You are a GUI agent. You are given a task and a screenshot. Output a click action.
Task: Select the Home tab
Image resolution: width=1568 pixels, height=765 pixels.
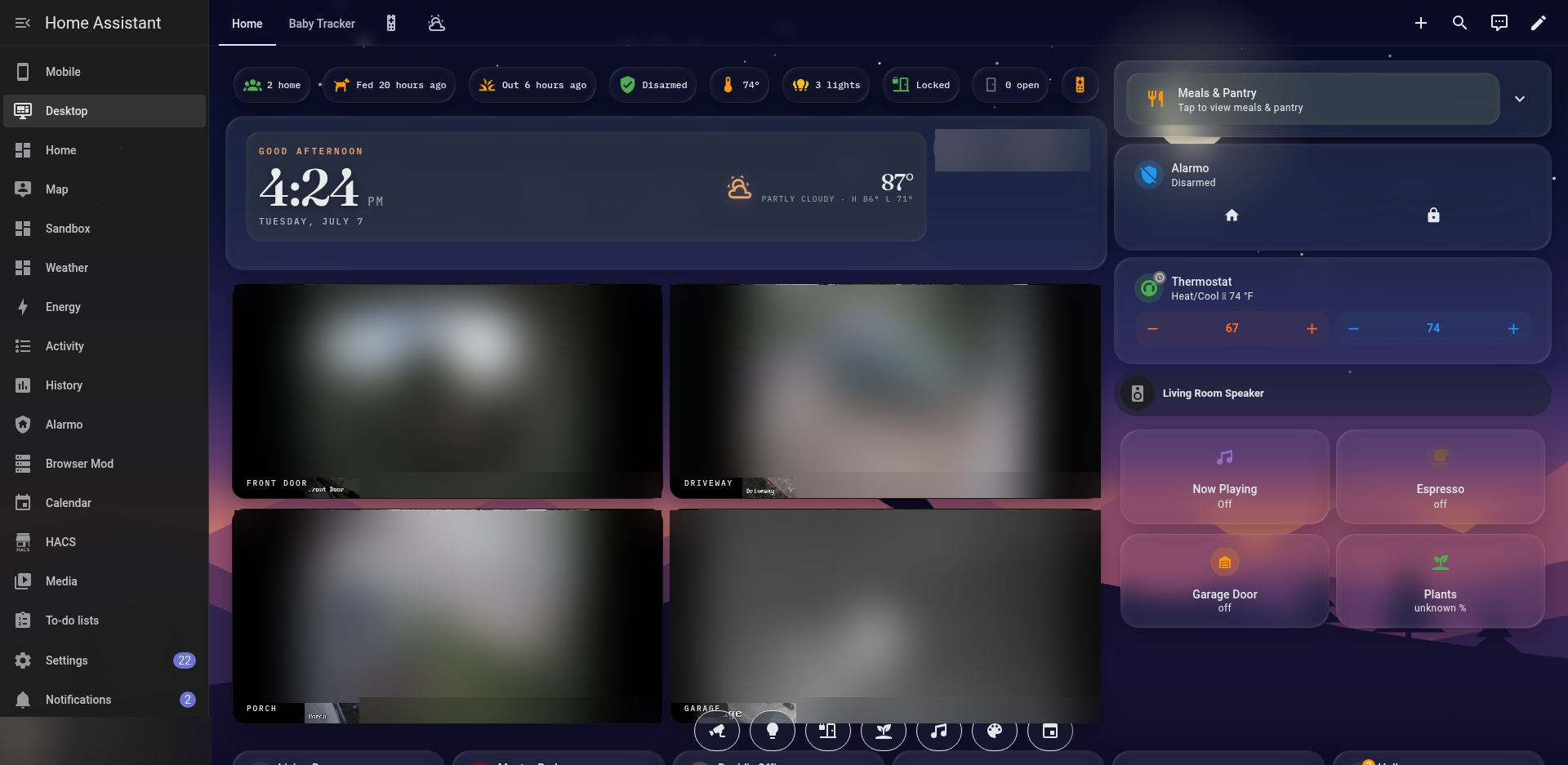click(x=247, y=24)
